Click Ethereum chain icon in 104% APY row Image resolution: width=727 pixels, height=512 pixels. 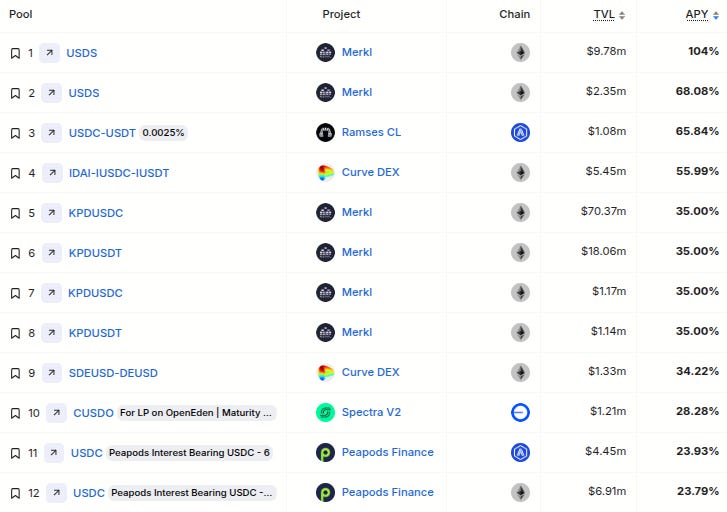point(520,52)
